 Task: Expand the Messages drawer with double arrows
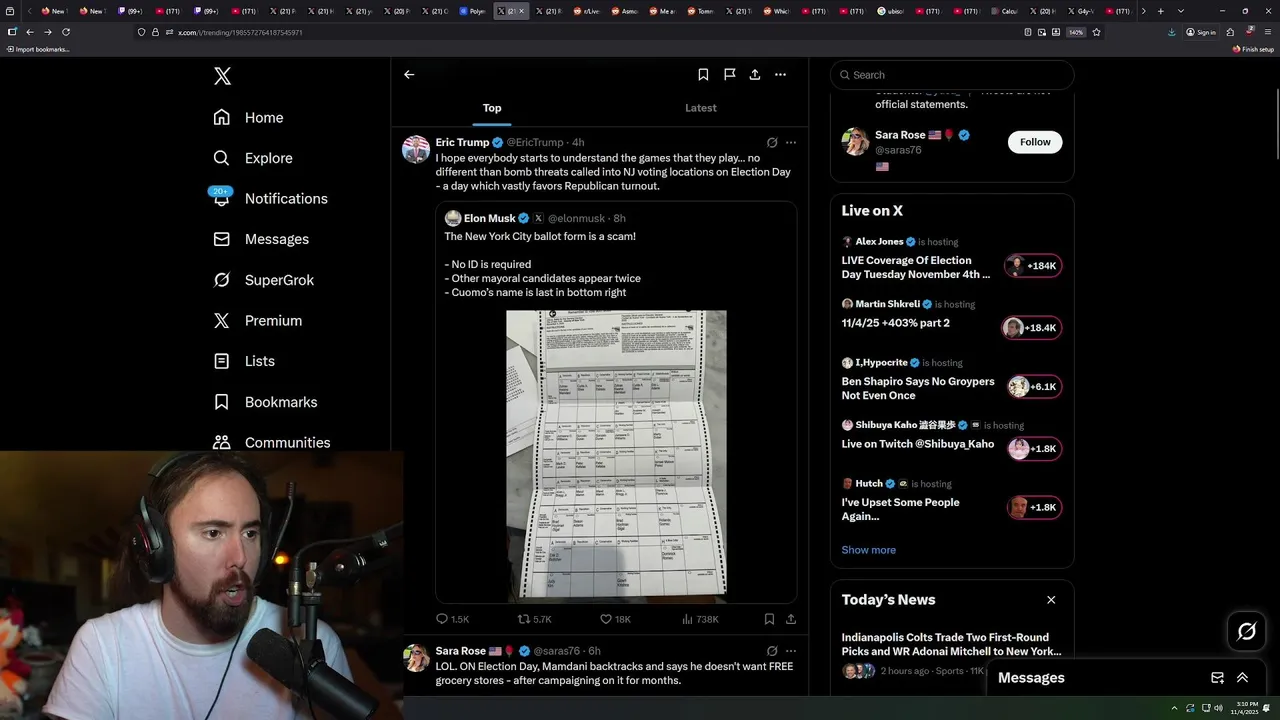tap(1242, 678)
